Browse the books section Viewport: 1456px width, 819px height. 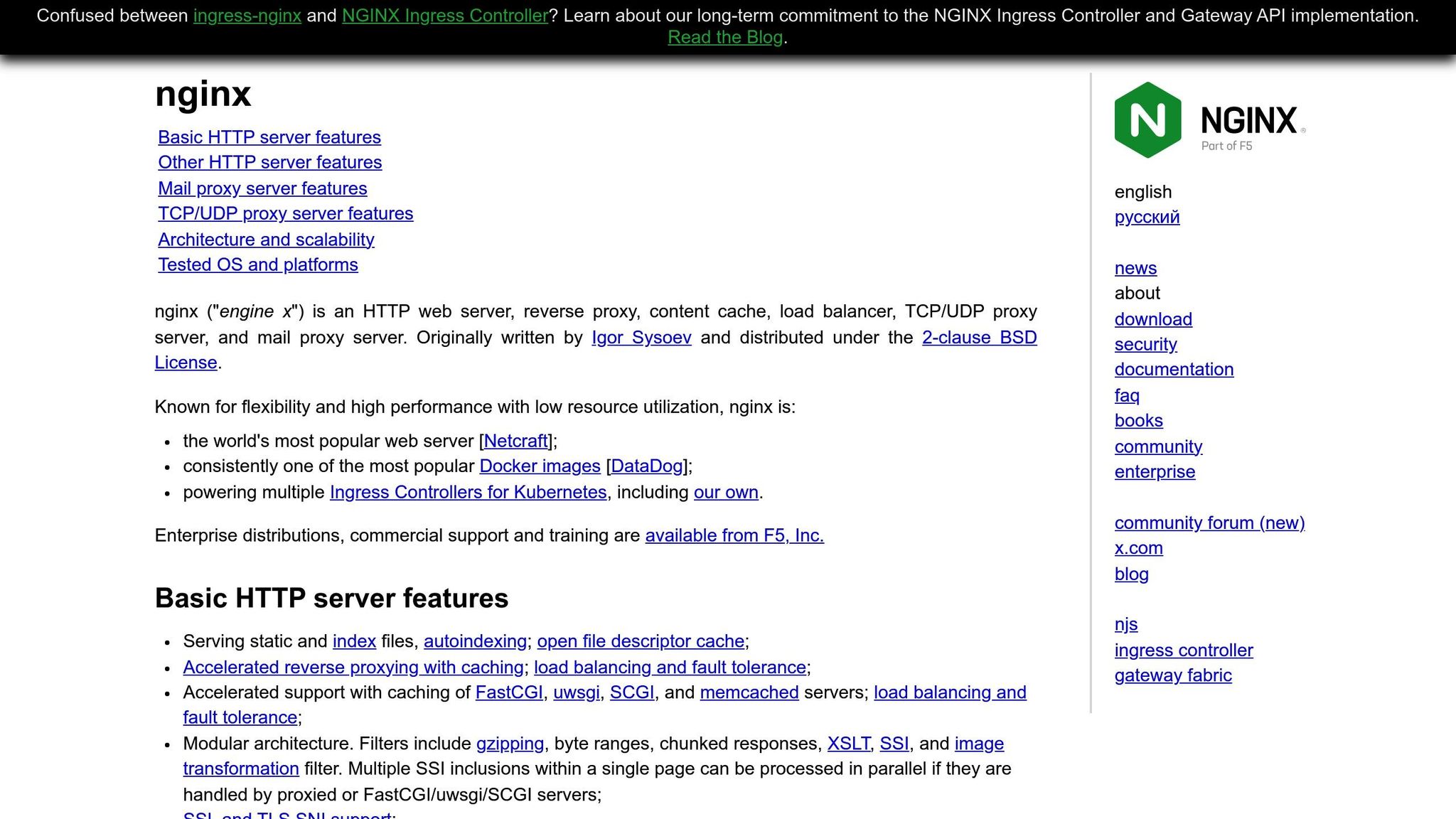(x=1137, y=420)
